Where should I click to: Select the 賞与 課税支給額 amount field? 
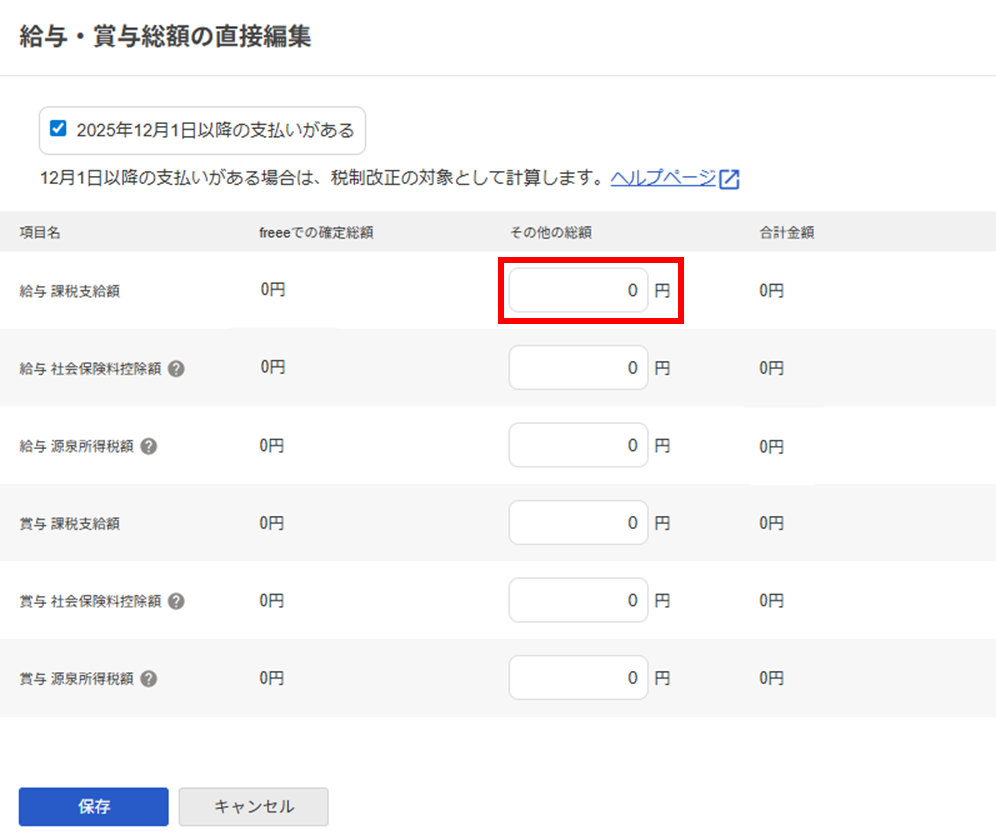[x=578, y=523]
